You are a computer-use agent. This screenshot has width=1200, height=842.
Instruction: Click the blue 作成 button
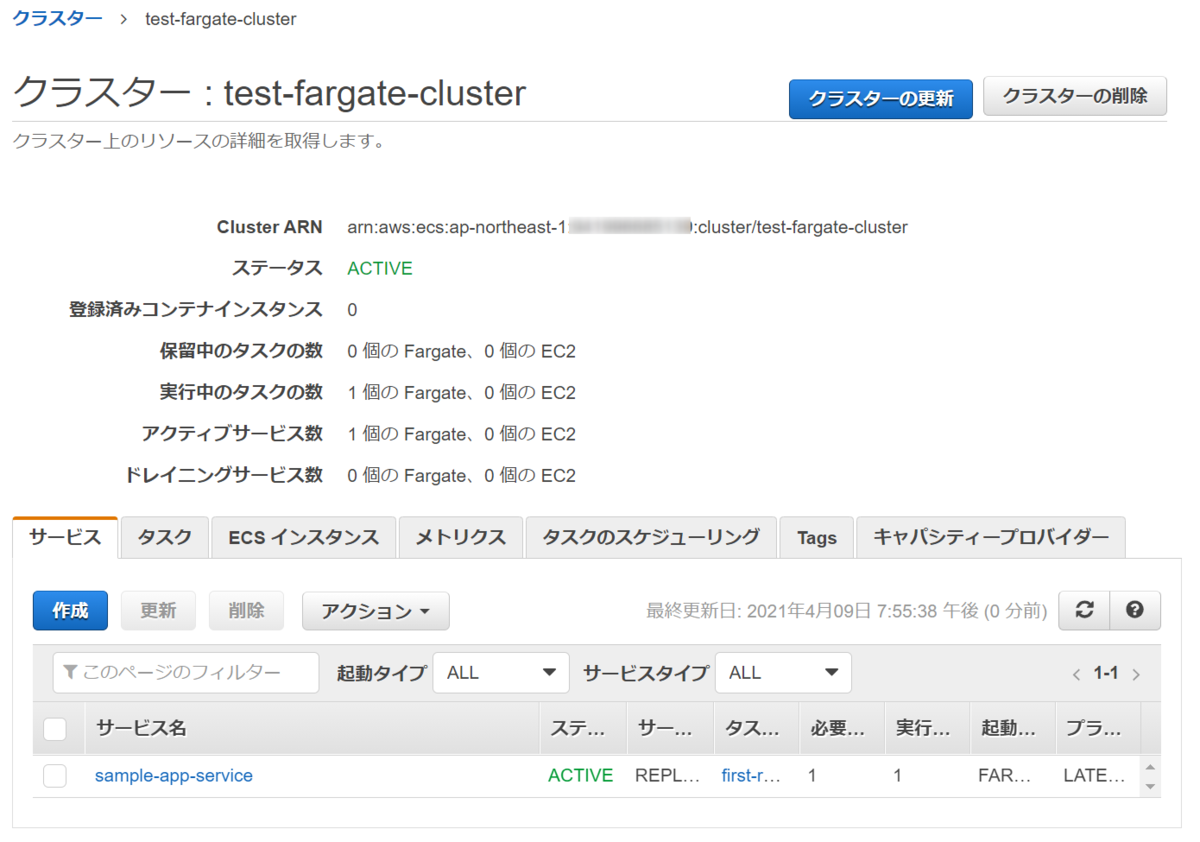pos(70,611)
